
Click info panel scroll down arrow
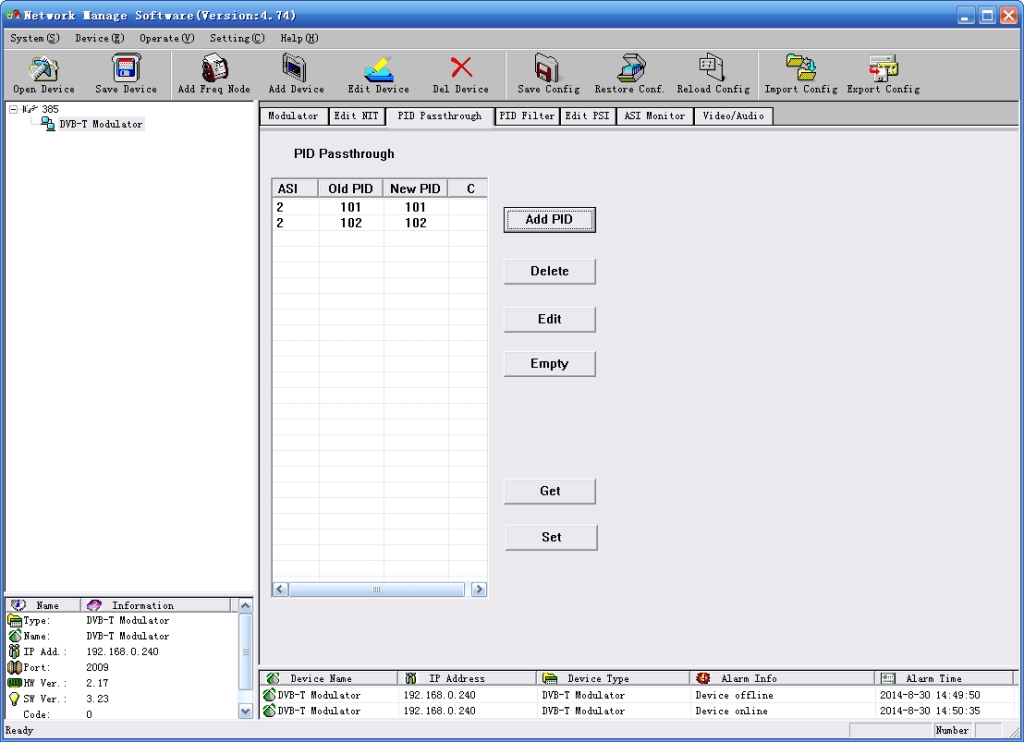click(246, 711)
